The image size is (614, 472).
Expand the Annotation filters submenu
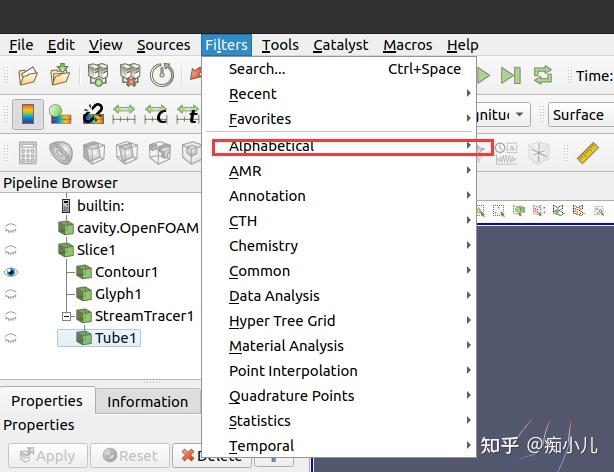tap(339, 196)
